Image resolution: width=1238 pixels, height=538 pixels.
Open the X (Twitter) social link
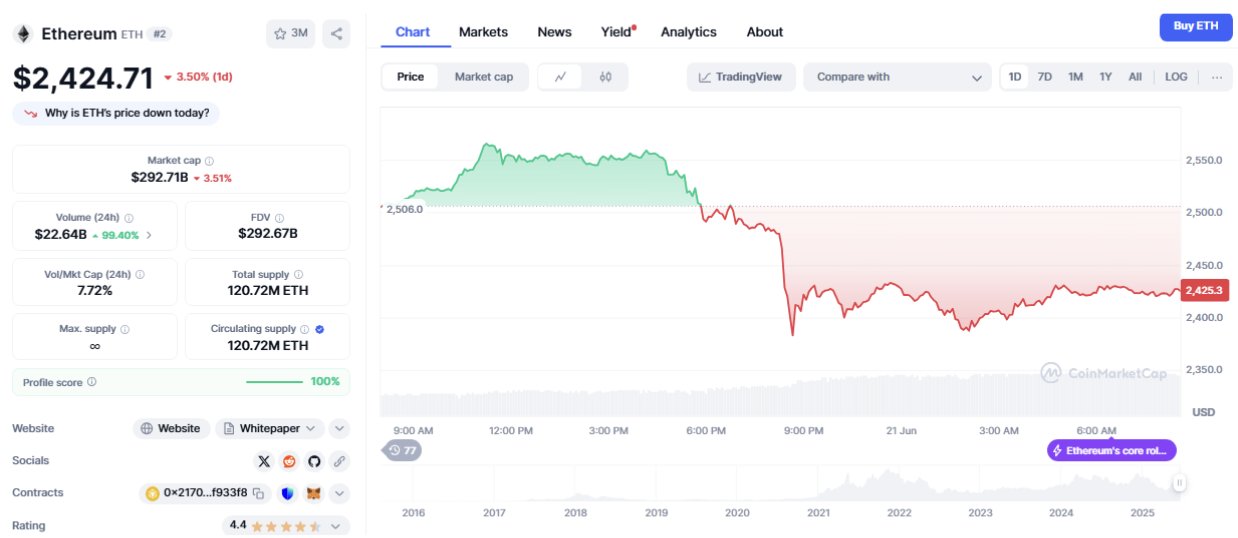coord(264,461)
